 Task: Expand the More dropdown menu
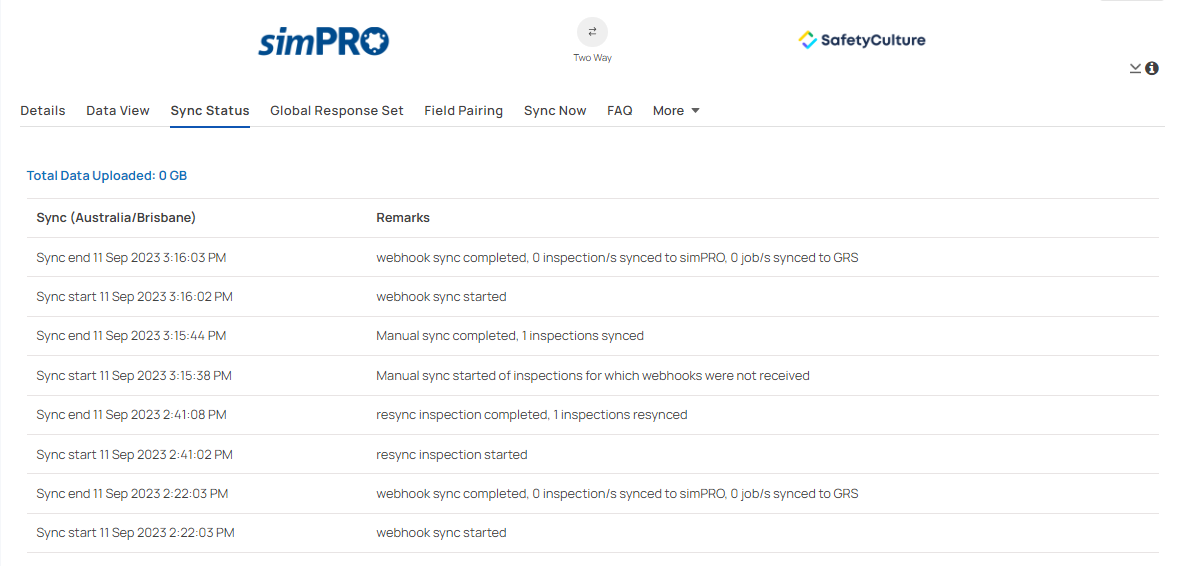pos(676,111)
